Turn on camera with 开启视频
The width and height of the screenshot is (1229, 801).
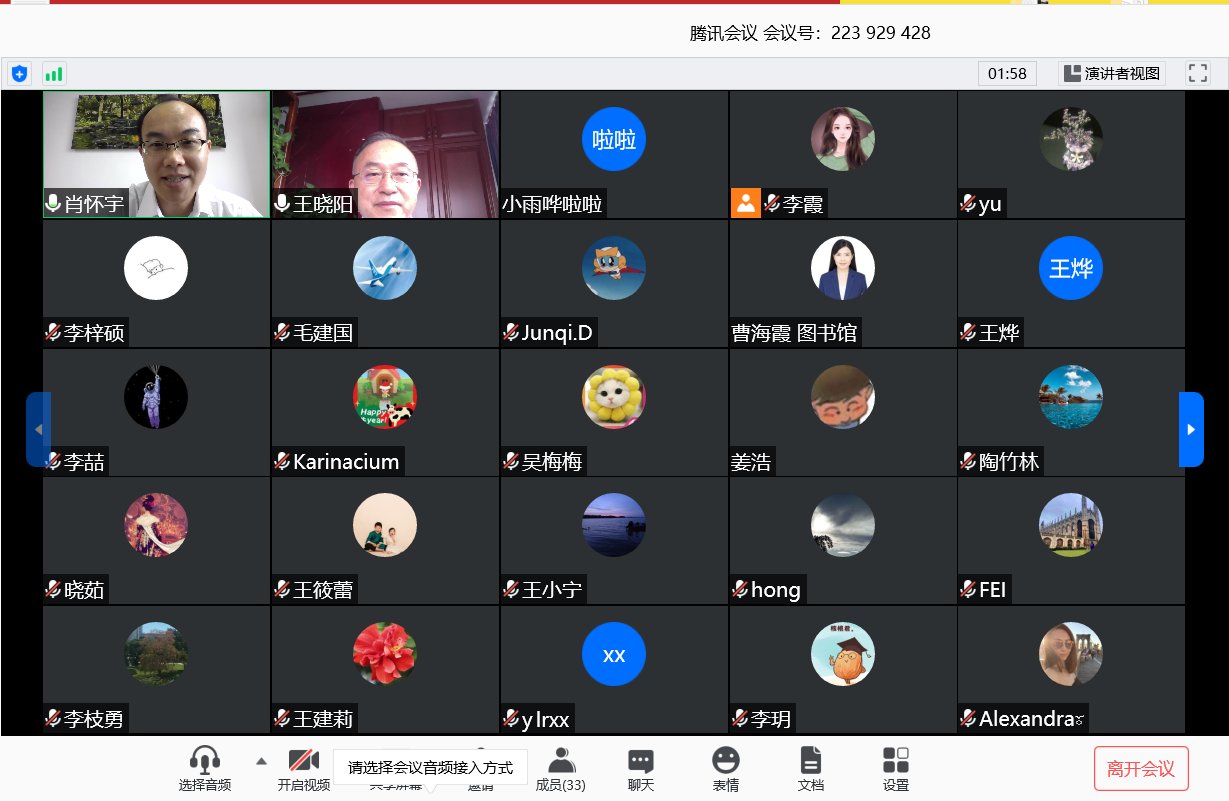[303, 769]
